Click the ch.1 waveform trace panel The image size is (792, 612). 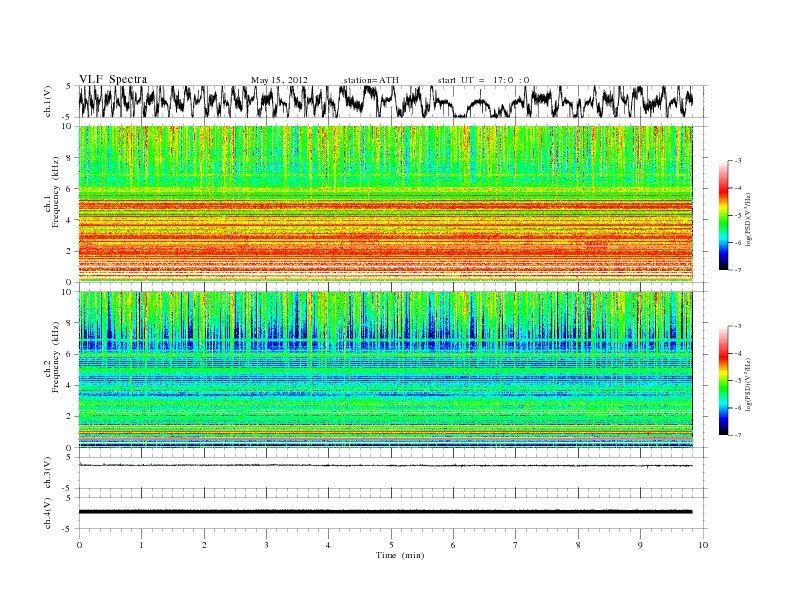click(x=392, y=101)
